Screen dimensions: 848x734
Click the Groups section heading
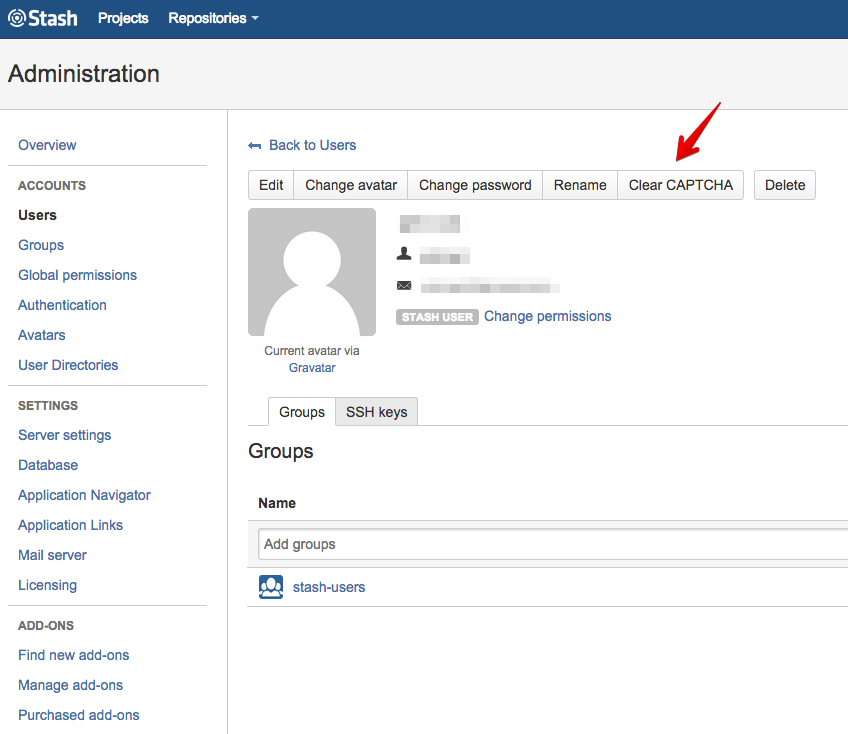(x=281, y=452)
